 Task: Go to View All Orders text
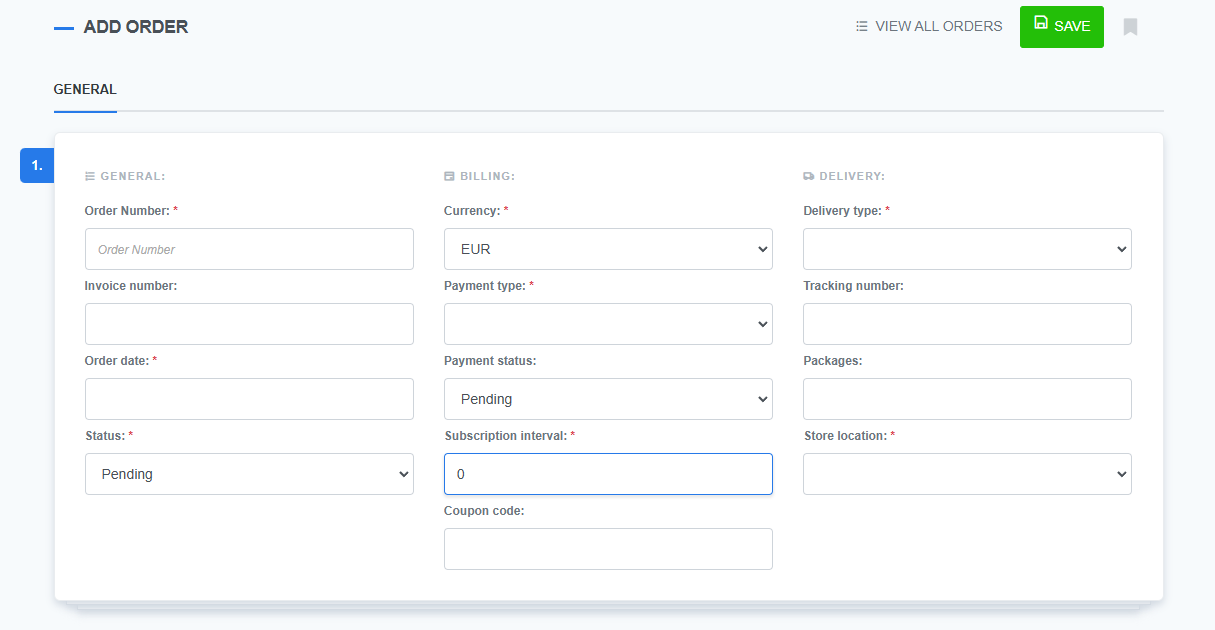point(938,26)
